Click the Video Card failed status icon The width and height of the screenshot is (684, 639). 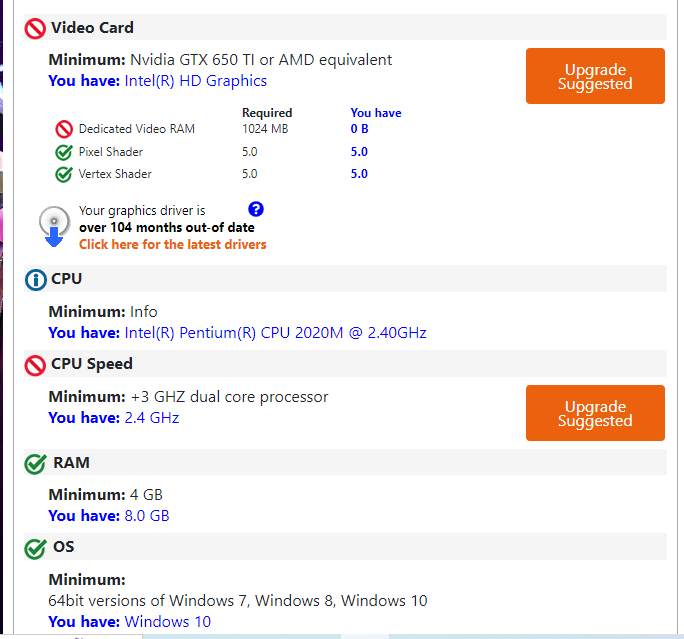point(35,29)
